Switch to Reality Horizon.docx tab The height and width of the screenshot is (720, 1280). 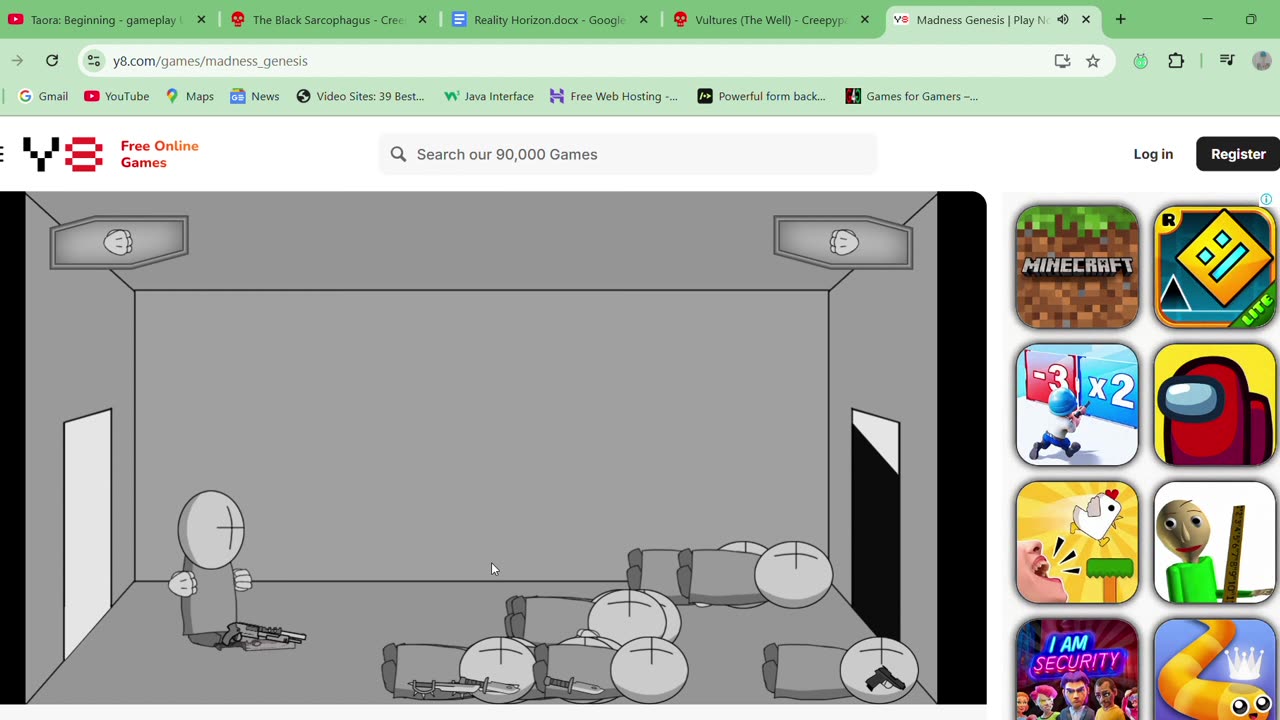click(x=548, y=20)
